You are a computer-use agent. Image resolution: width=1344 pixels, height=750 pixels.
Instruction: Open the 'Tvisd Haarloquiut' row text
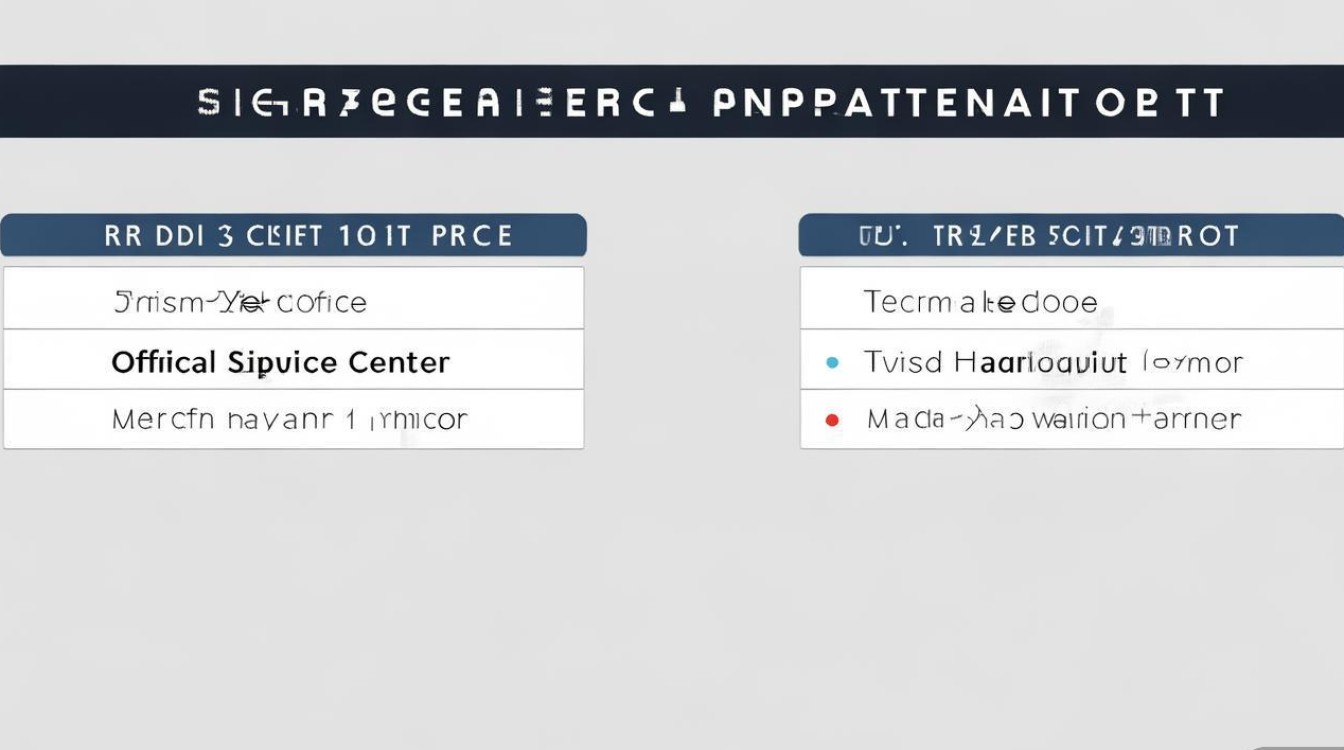point(1052,362)
